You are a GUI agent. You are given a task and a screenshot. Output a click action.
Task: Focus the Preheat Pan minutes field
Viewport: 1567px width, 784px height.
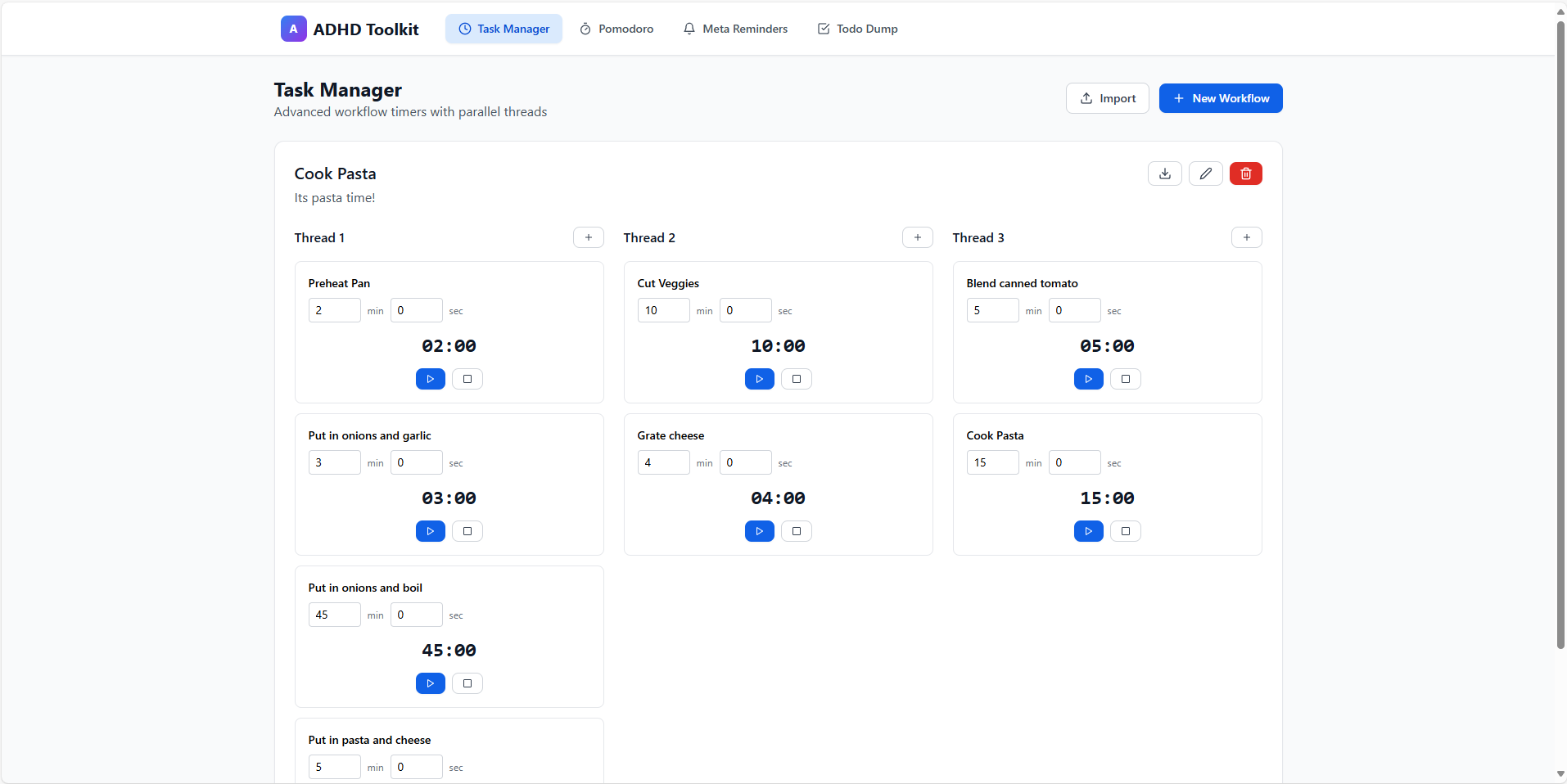pyautogui.click(x=335, y=310)
